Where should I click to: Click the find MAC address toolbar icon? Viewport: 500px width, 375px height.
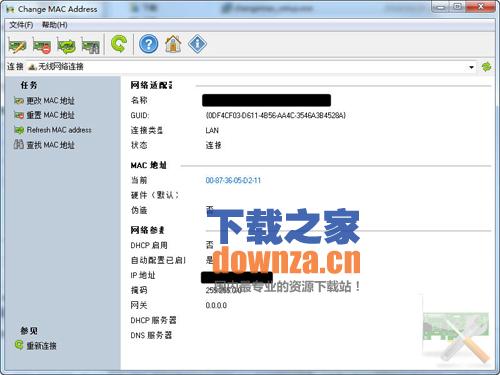click(91, 46)
